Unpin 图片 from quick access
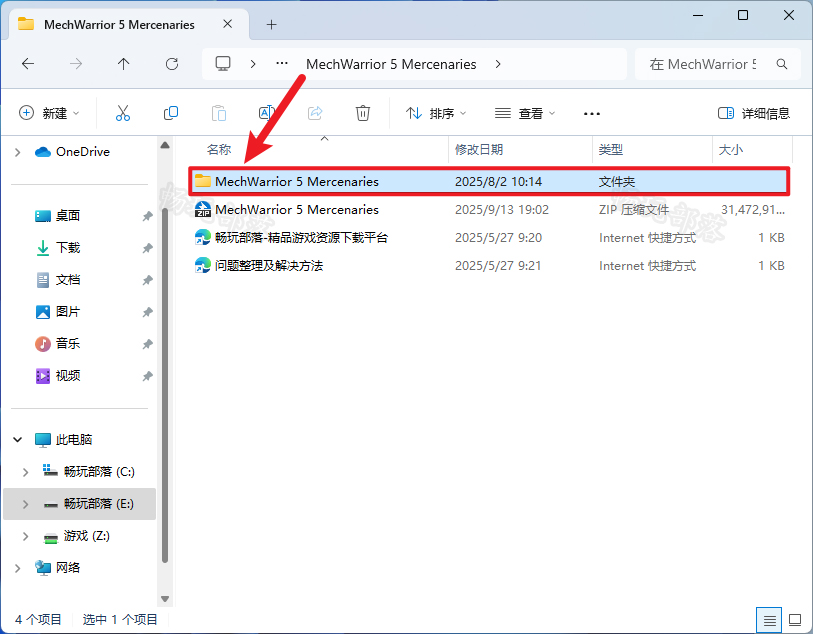The height and width of the screenshot is (634, 813). [148, 312]
